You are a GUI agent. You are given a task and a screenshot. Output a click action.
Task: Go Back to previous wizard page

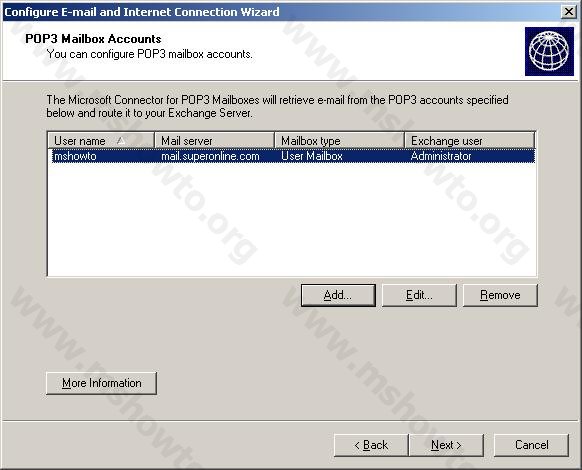point(371,445)
